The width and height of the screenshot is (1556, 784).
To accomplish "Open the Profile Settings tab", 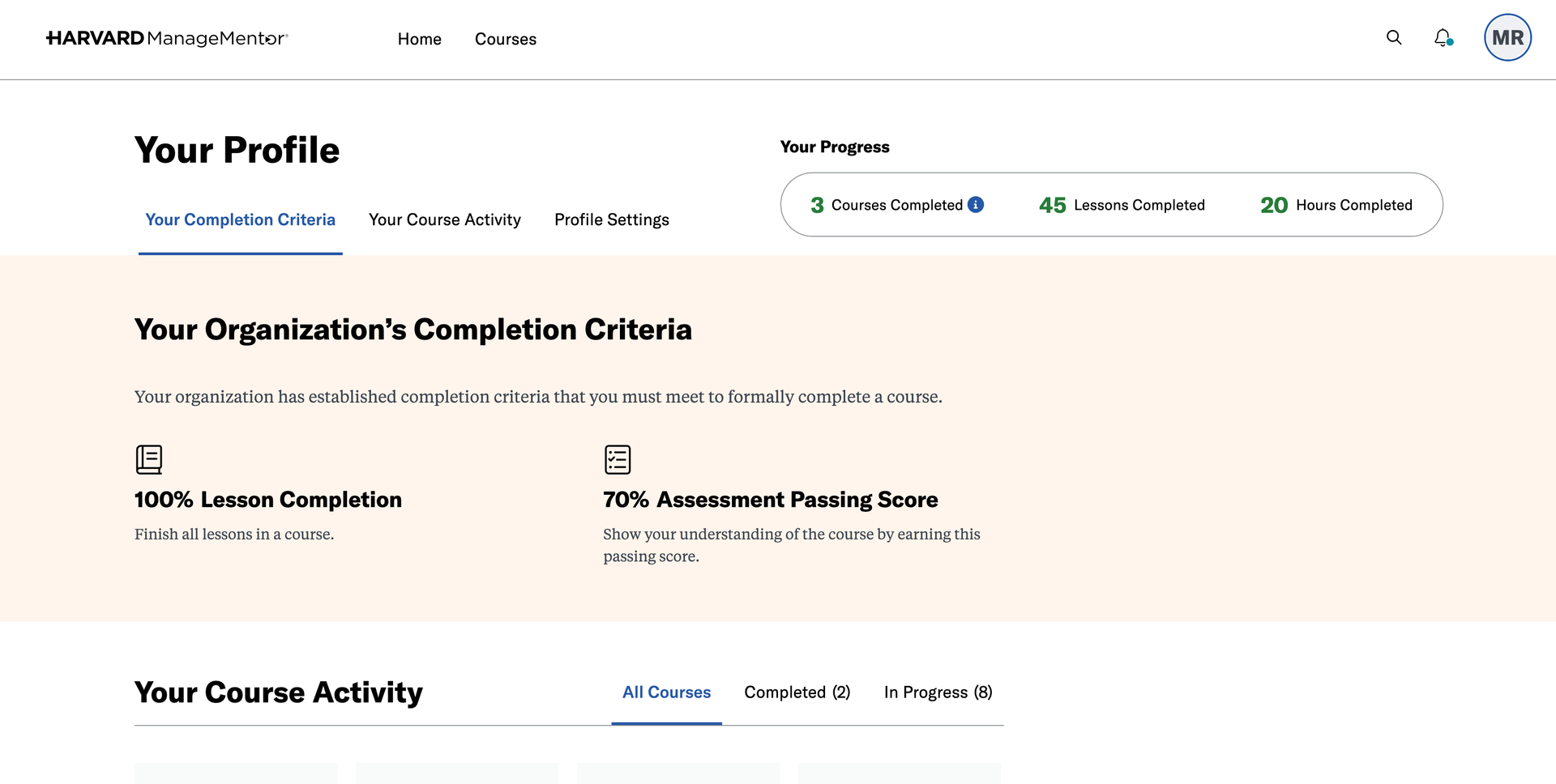I will (612, 219).
